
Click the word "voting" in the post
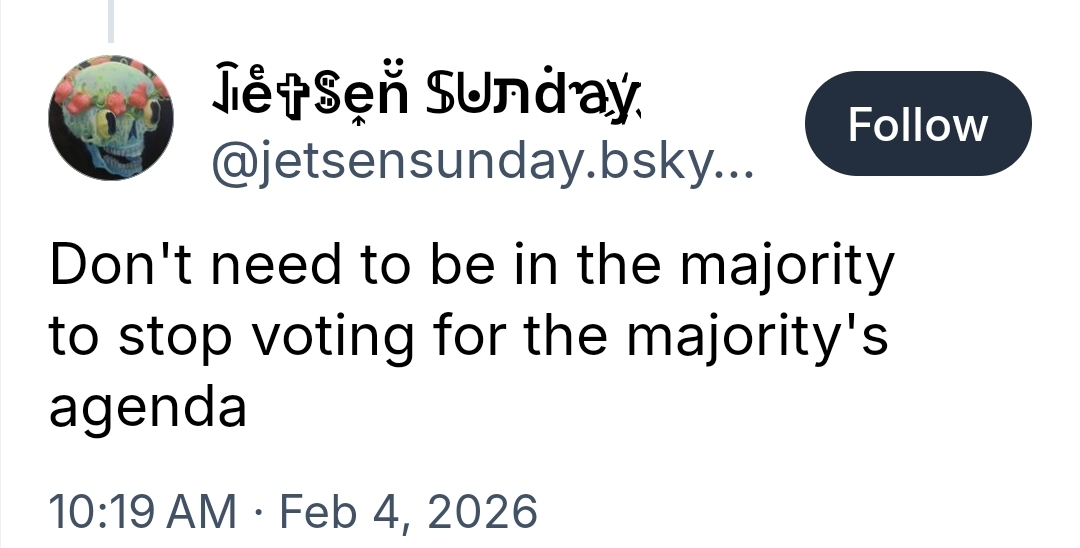point(329,339)
